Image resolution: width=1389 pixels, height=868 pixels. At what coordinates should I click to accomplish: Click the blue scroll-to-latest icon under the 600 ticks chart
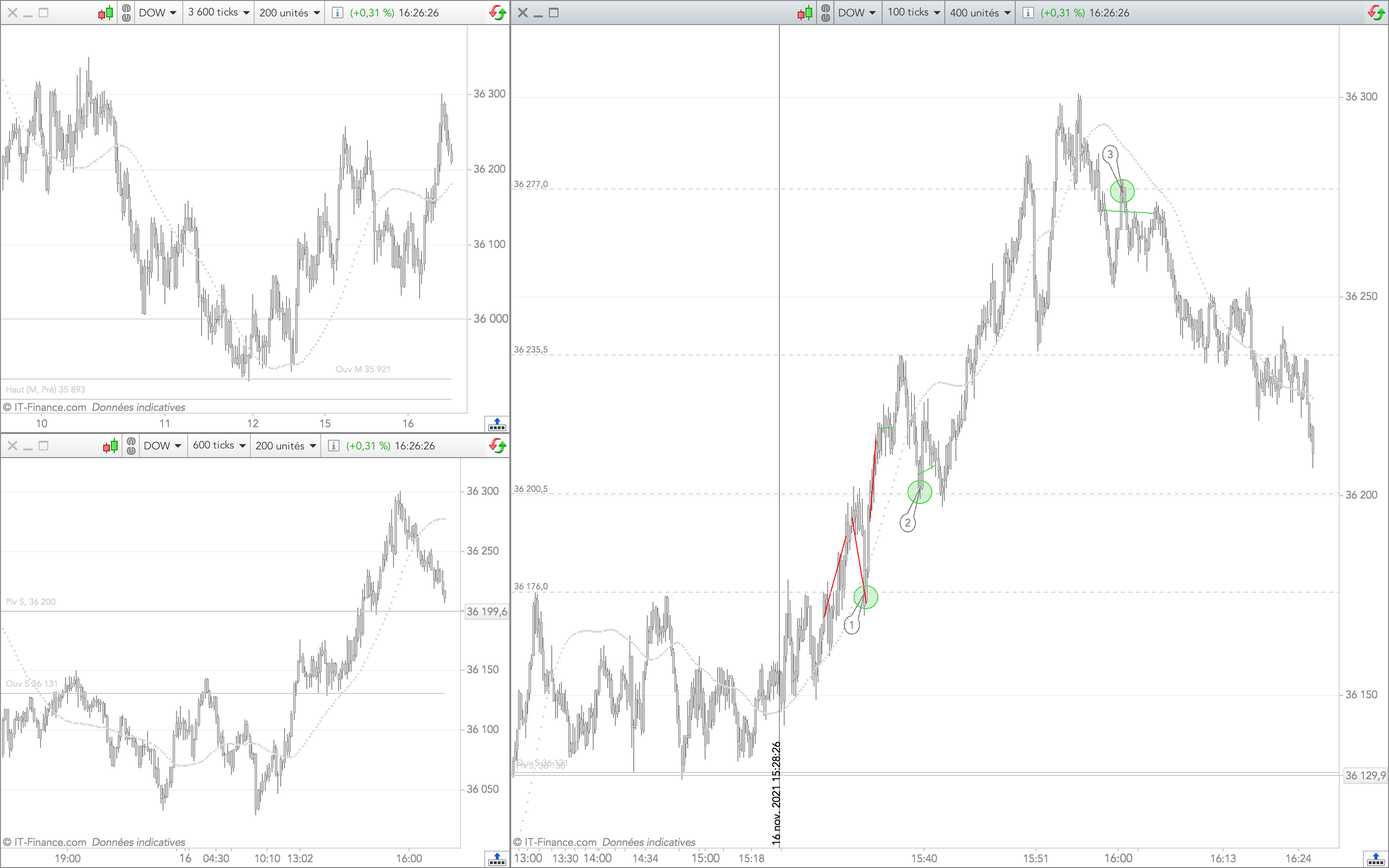pyautogui.click(x=496, y=859)
